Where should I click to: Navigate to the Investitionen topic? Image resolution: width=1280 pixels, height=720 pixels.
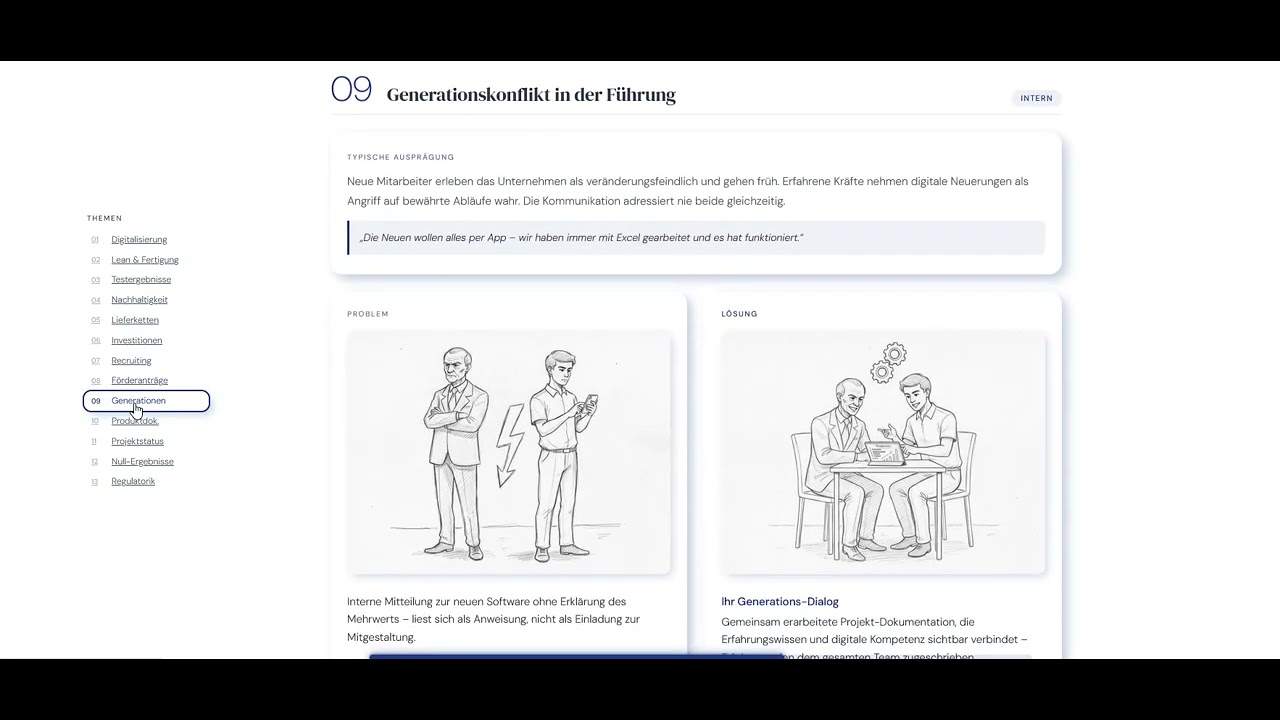137,340
